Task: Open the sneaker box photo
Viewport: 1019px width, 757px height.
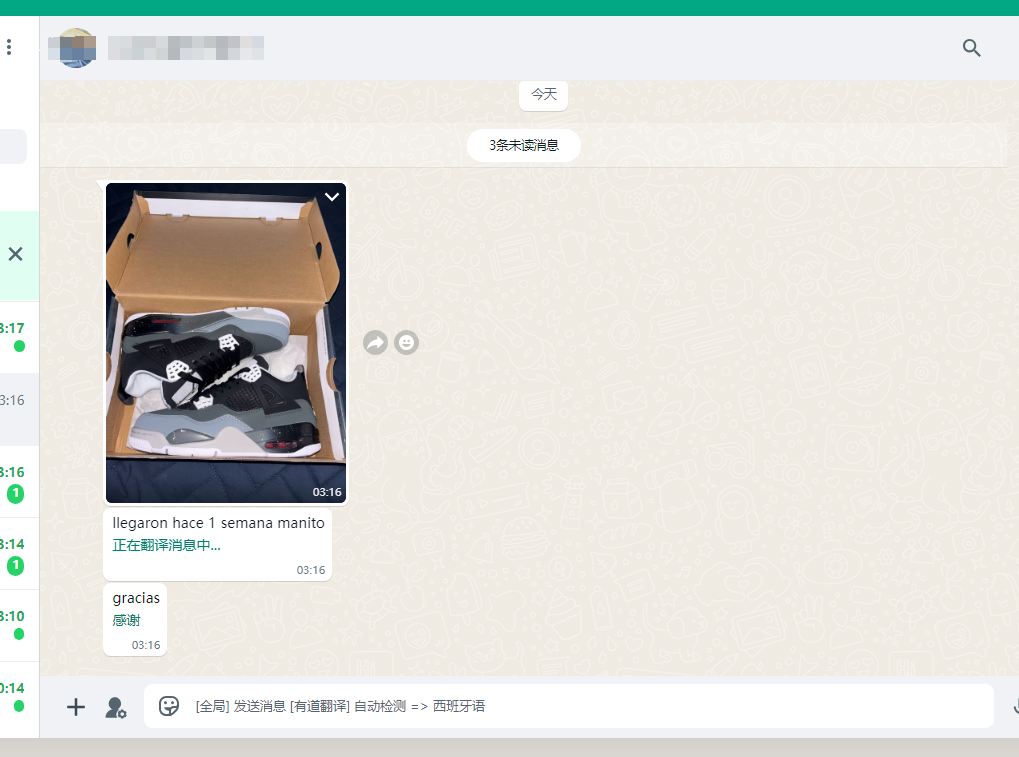Action: 226,342
